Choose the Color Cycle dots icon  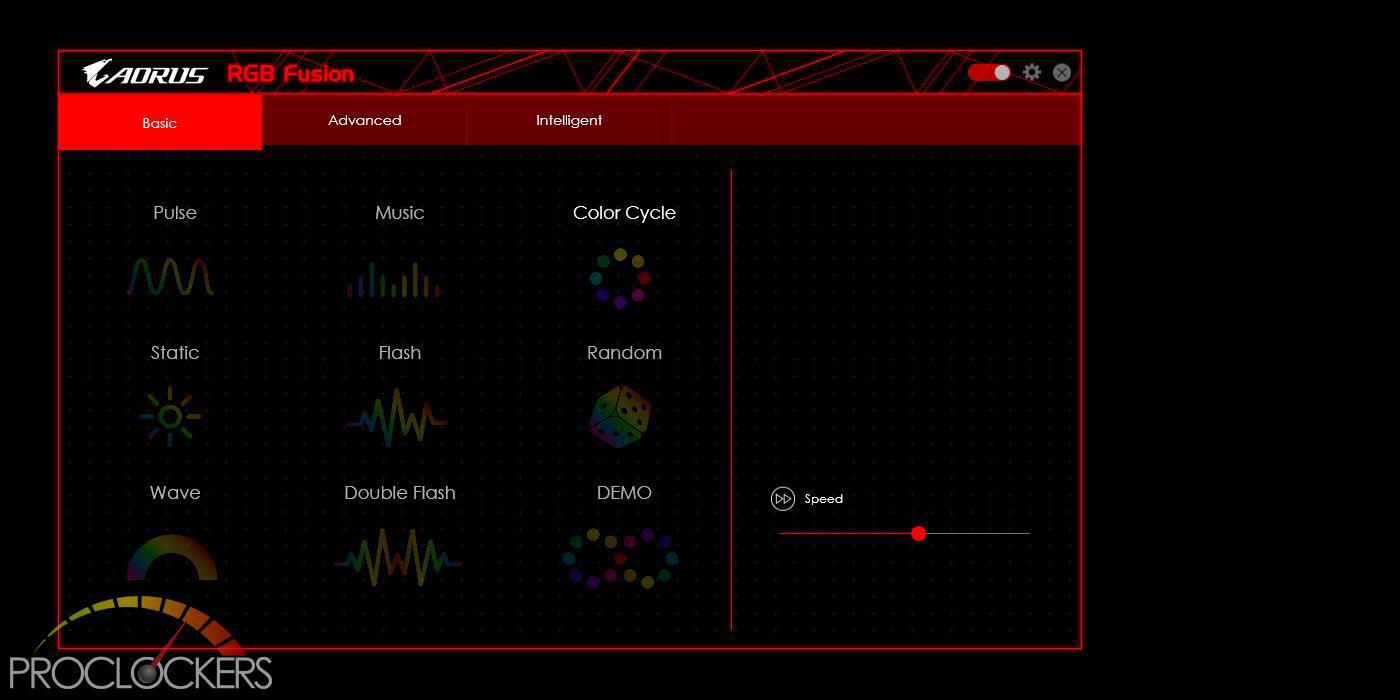click(x=620, y=278)
